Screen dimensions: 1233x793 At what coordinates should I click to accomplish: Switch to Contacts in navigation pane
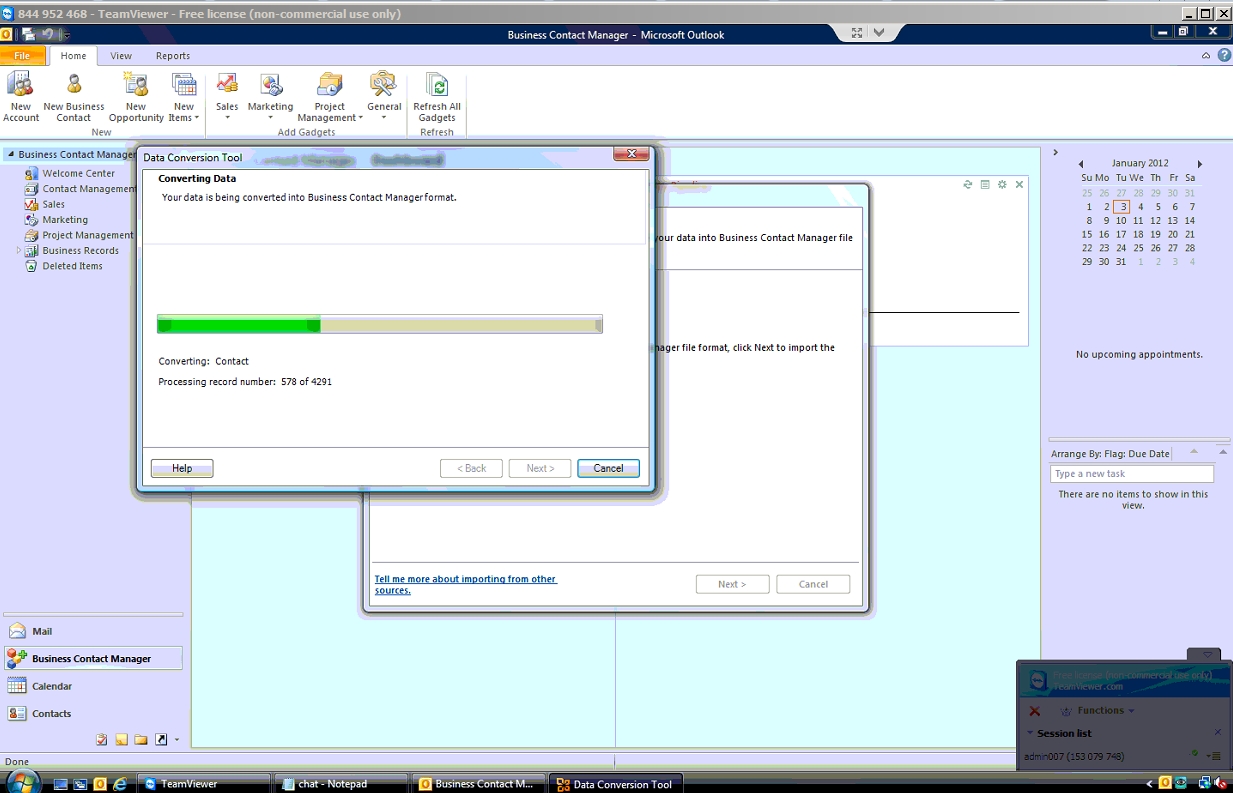click(x=93, y=713)
